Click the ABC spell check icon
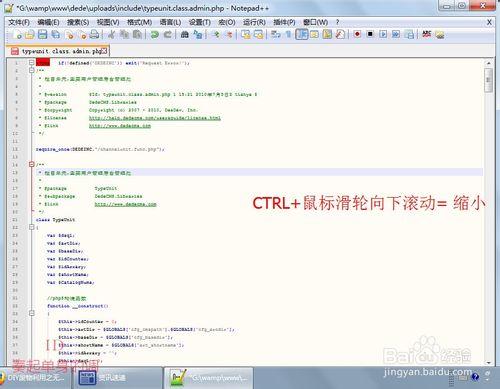 coord(427,34)
